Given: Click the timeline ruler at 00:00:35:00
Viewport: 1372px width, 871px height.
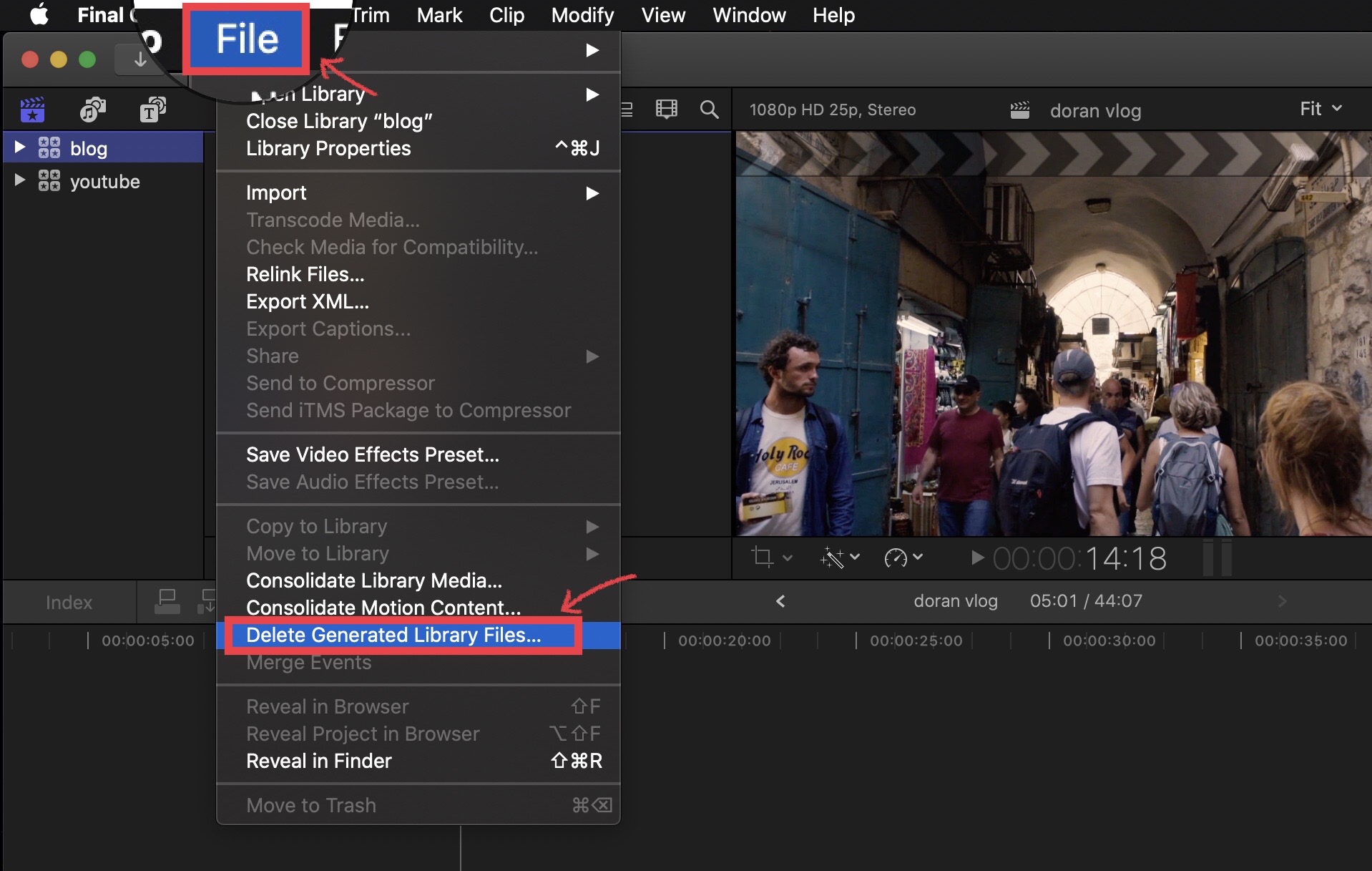Looking at the screenshot, I should pos(1300,641).
